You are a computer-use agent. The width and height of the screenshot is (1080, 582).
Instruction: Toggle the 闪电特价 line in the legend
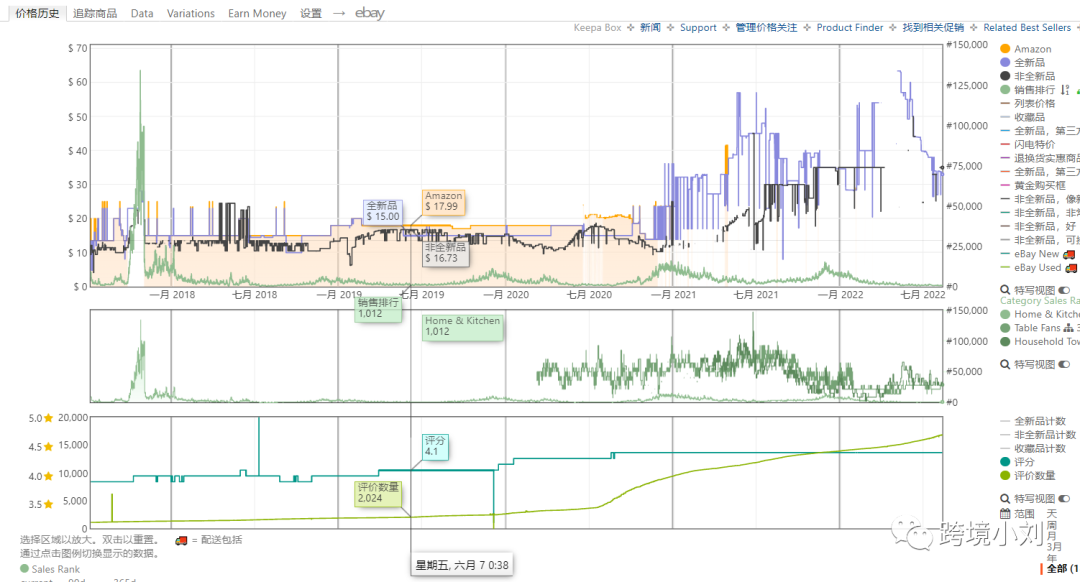tap(1028, 145)
